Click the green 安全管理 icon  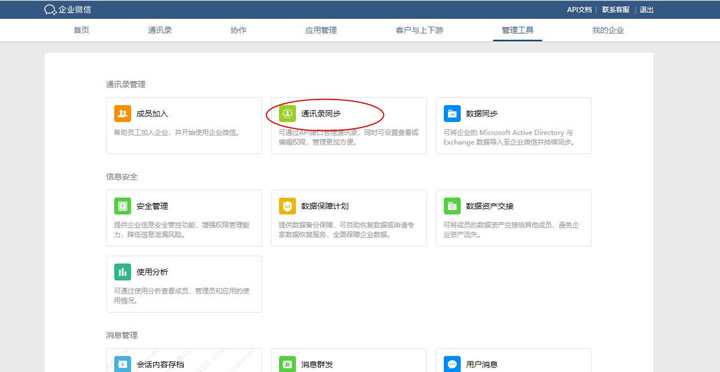(x=123, y=206)
